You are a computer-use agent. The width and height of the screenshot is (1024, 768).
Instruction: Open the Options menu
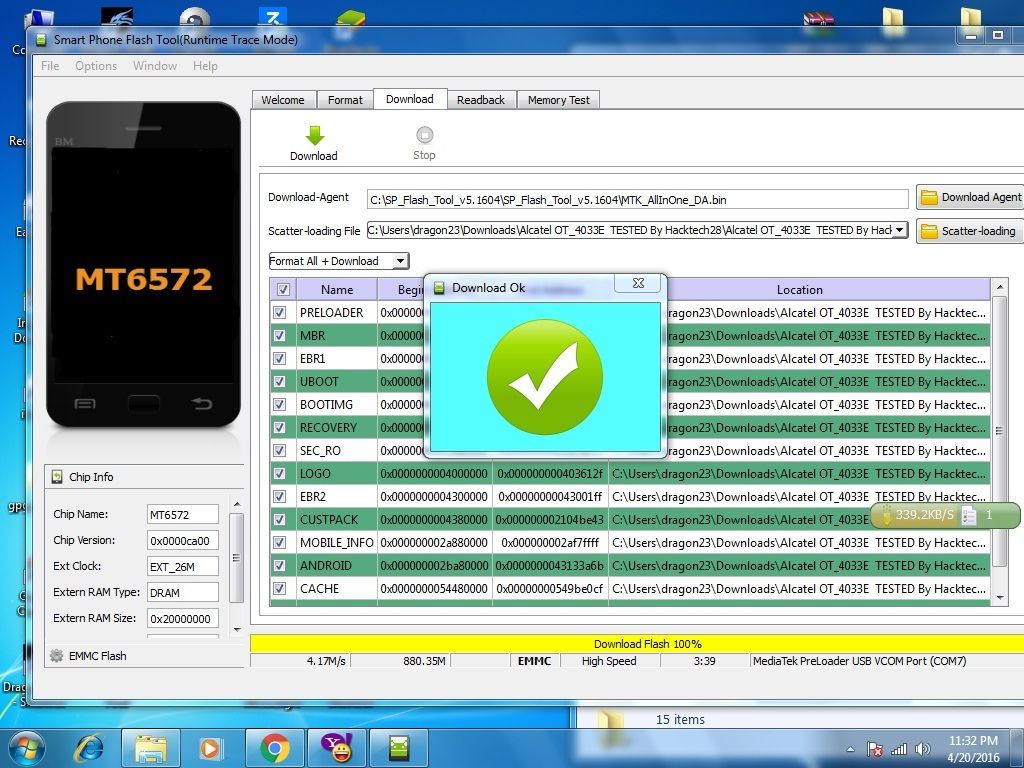tap(96, 66)
